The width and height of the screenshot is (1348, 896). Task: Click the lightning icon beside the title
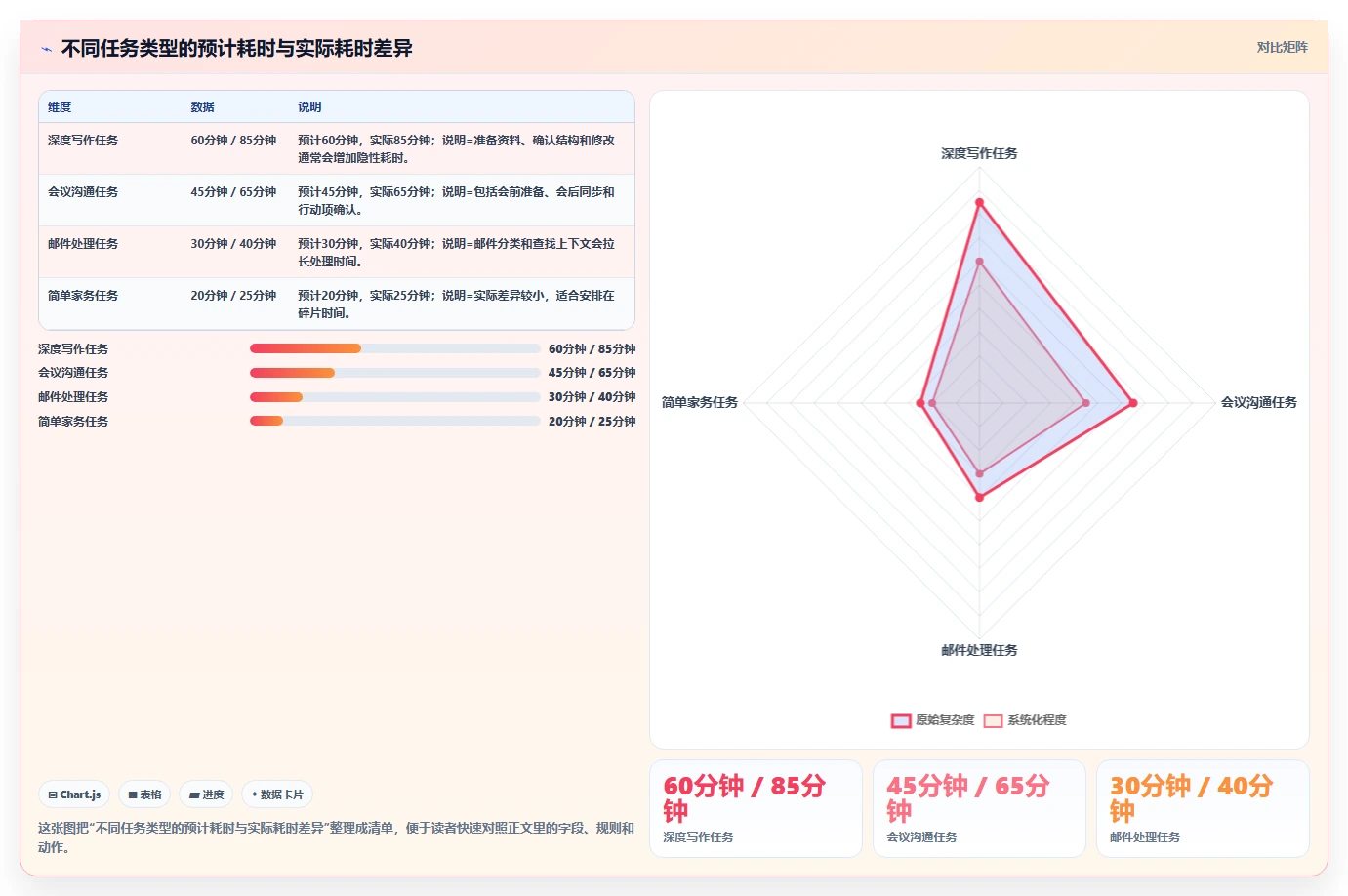point(46,49)
